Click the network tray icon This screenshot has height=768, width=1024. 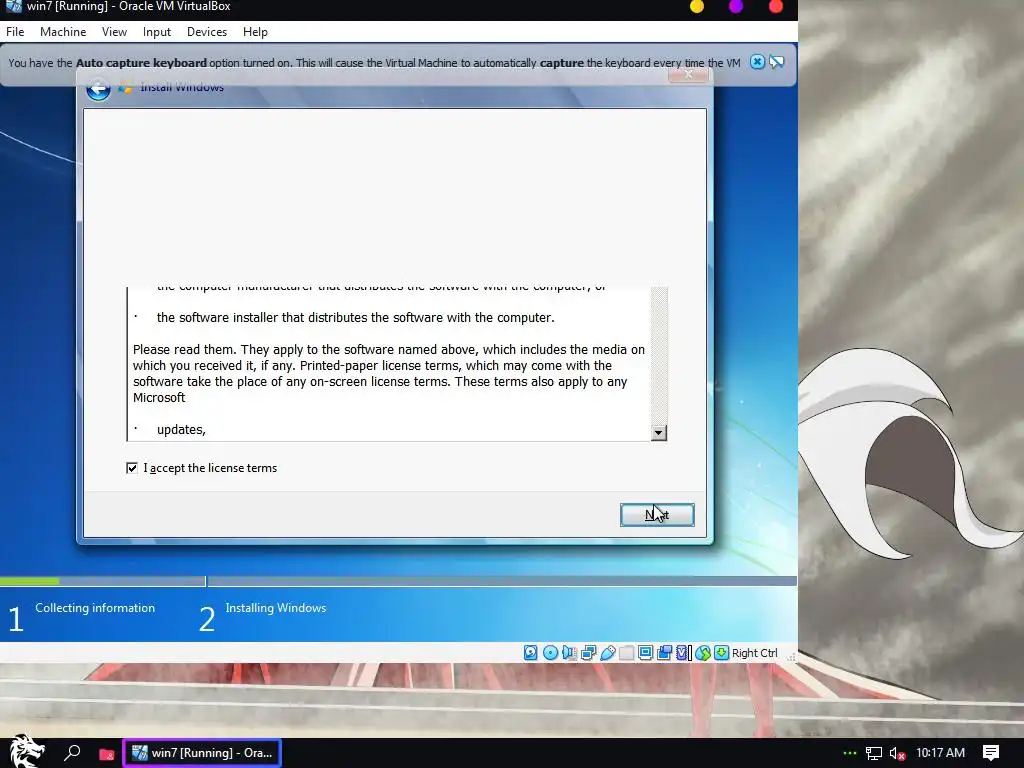874,753
